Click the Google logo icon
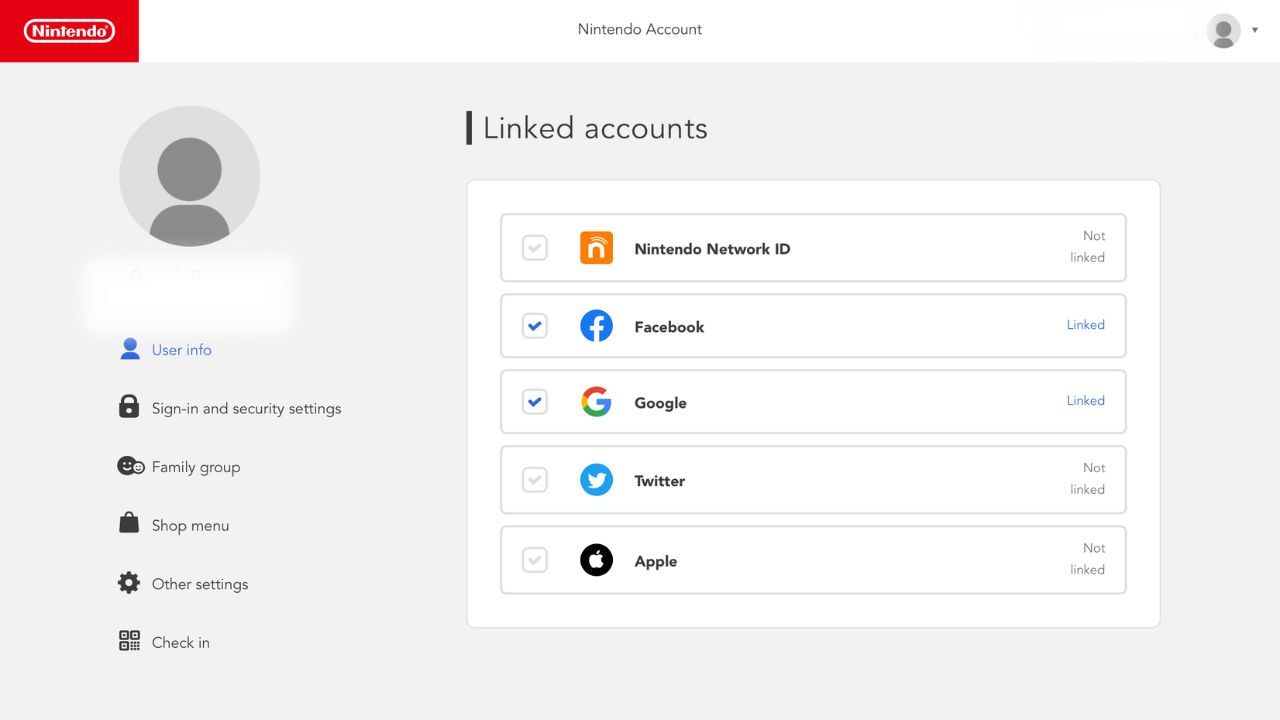The height and width of the screenshot is (720, 1280). point(596,402)
